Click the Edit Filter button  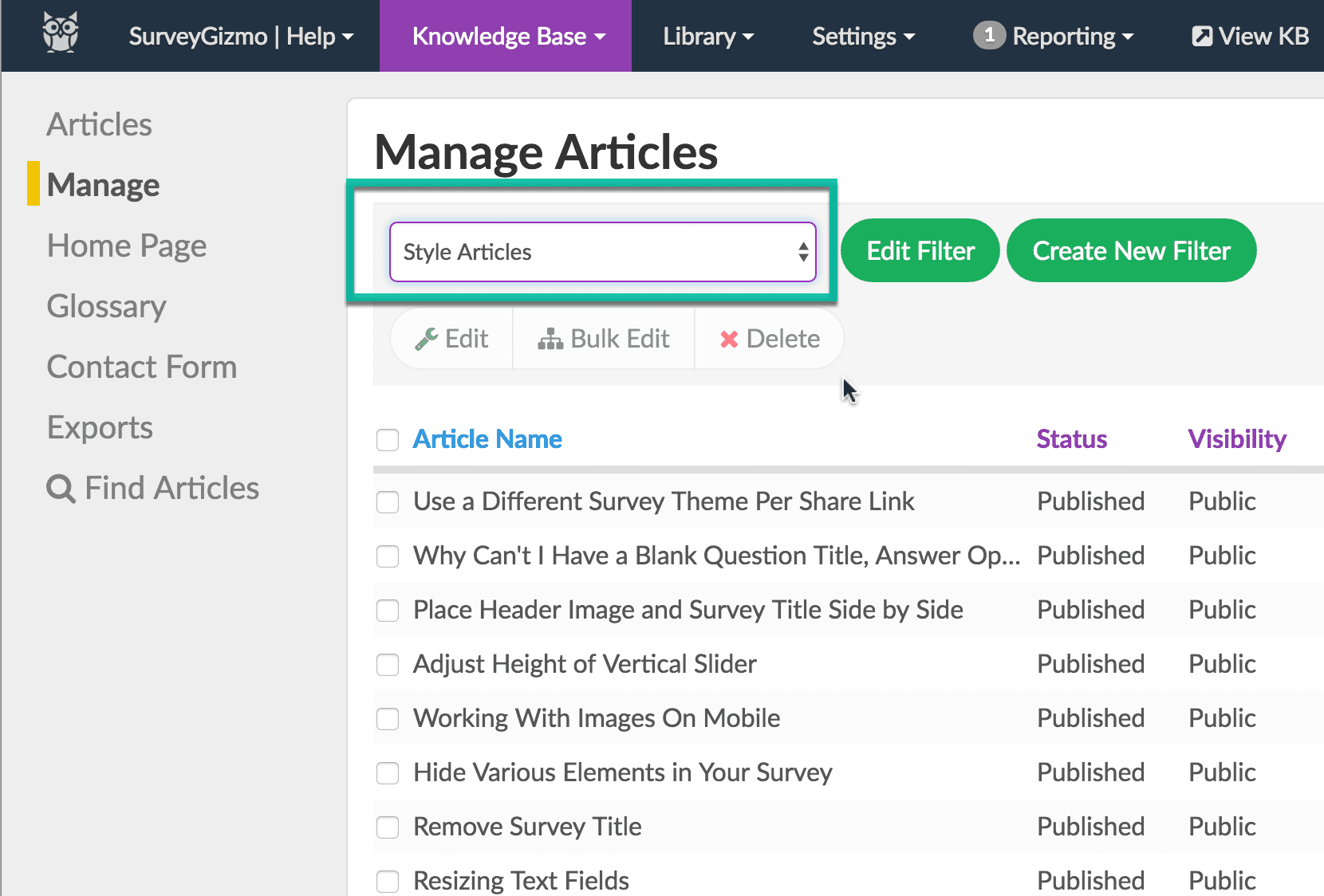(x=920, y=250)
